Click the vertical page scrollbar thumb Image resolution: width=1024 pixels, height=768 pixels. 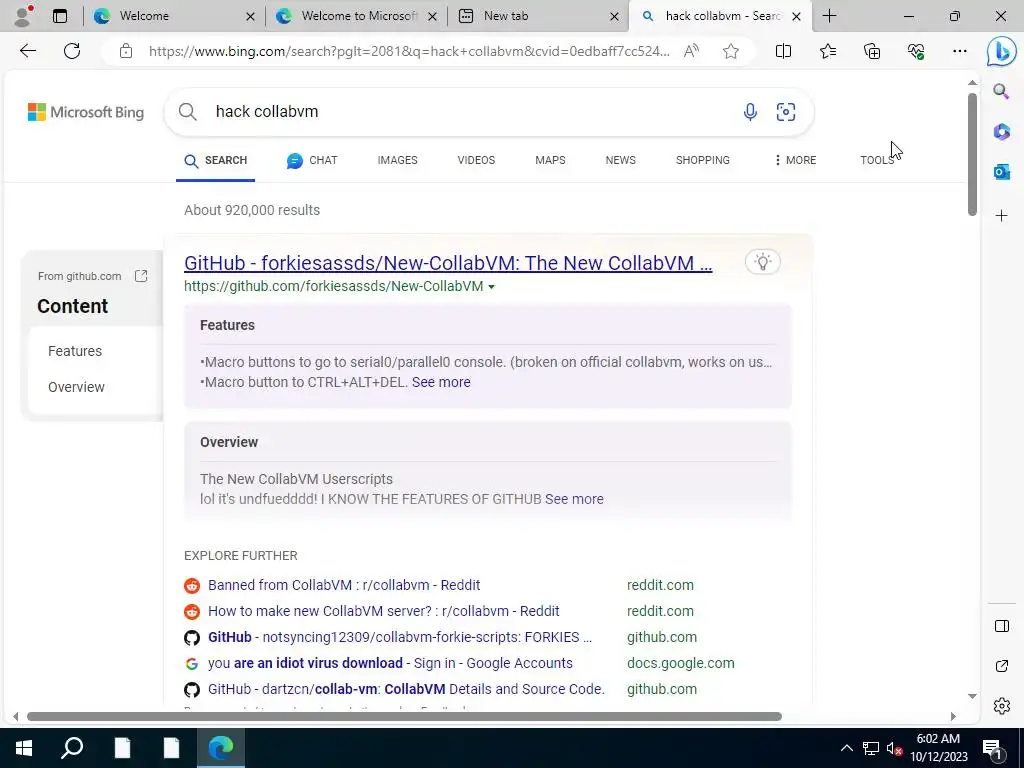coord(972,154)
